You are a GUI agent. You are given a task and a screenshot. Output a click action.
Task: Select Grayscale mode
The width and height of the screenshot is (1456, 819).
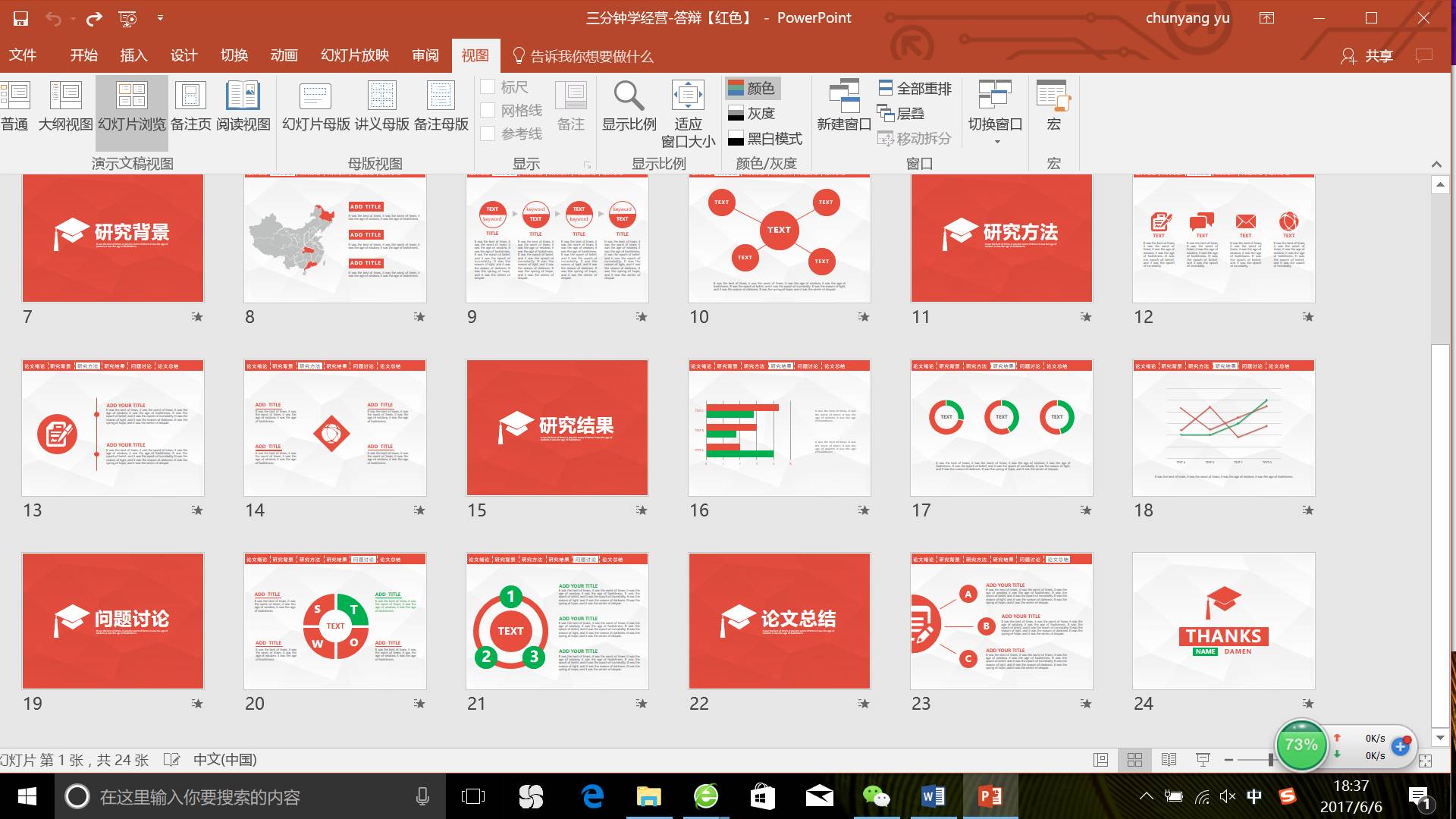752,114
